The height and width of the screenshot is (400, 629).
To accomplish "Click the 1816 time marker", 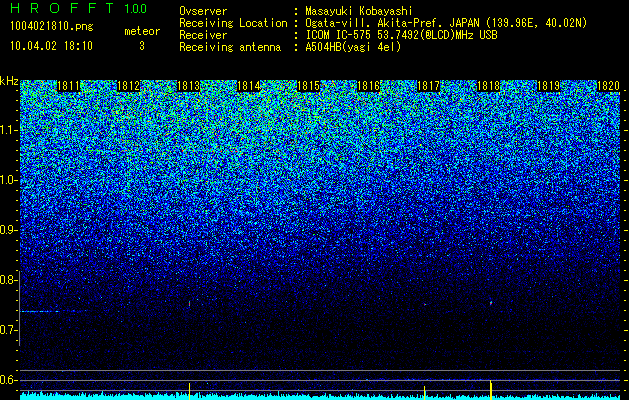I will 368,86.
